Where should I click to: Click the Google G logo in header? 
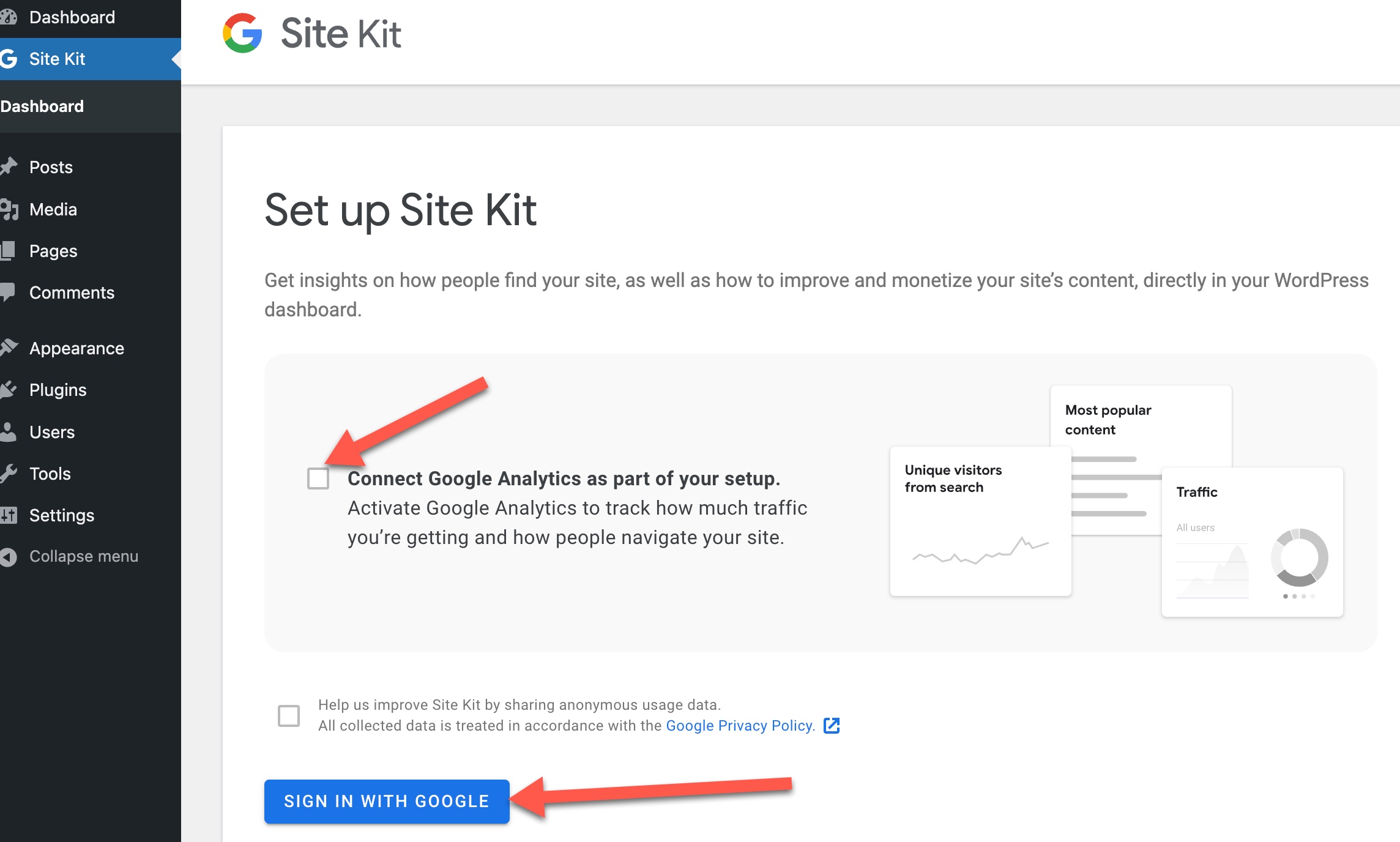click(242, 33)
